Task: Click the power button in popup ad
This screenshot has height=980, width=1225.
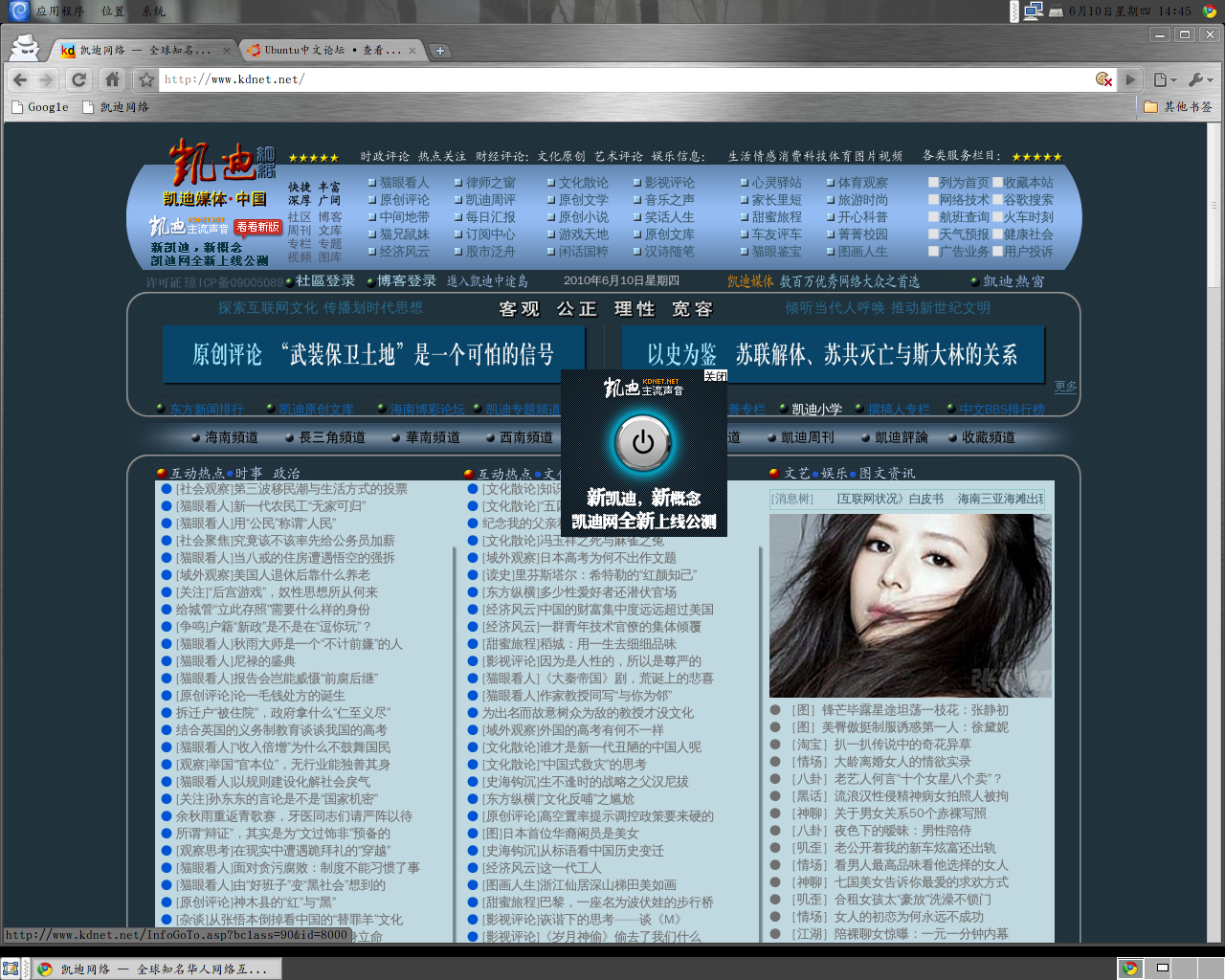Action: 643,442
